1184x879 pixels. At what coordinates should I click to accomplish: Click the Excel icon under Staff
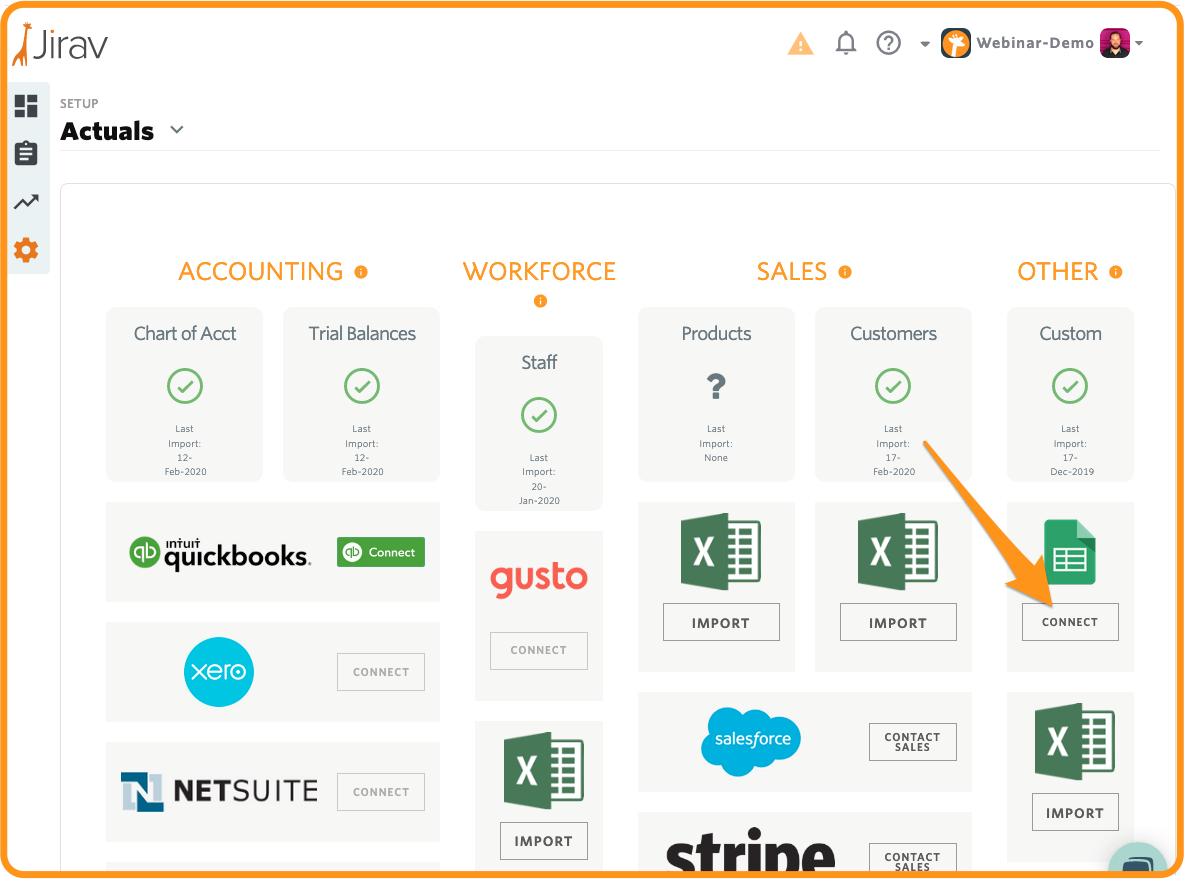pos(544,770)
